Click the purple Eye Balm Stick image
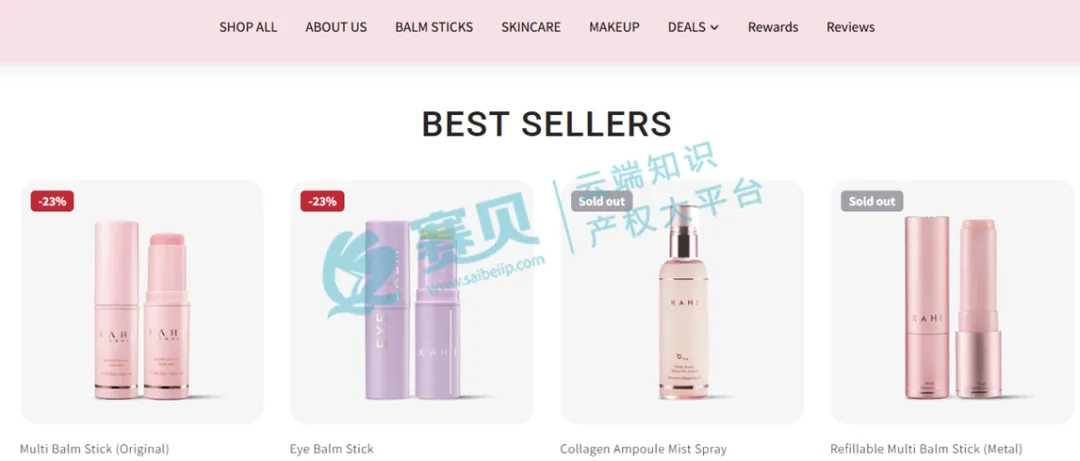1080x461 pixels. tap(412, 302)
